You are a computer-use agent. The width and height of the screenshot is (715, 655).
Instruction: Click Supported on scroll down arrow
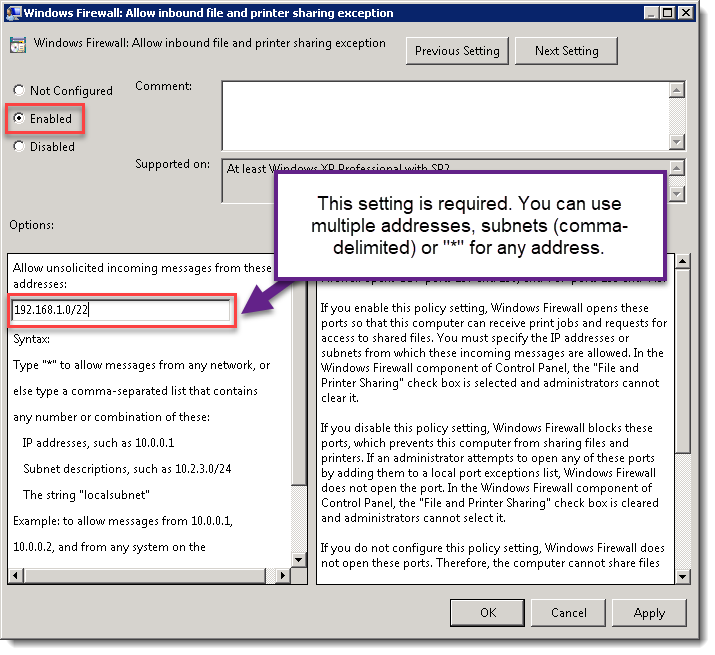tap(677, 194)
